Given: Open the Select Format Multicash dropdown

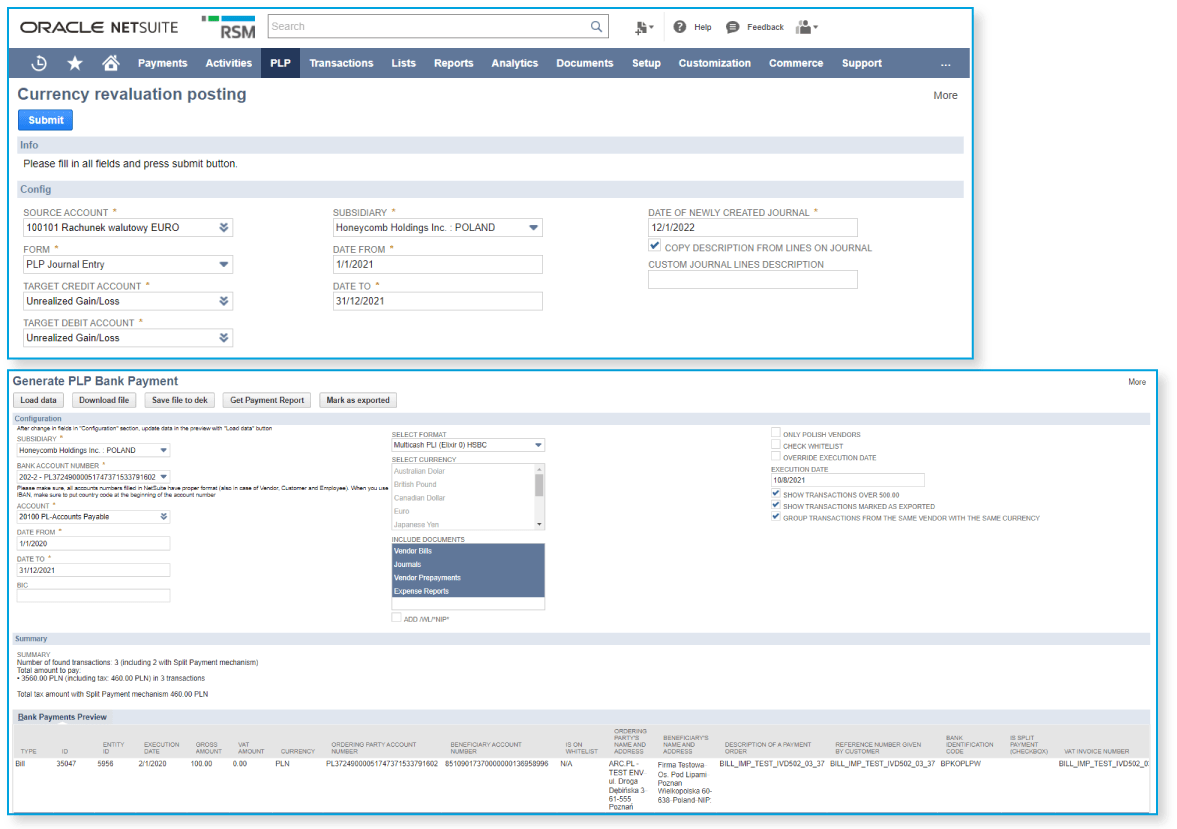Looking at the screenshot, I should click(537, 445).
